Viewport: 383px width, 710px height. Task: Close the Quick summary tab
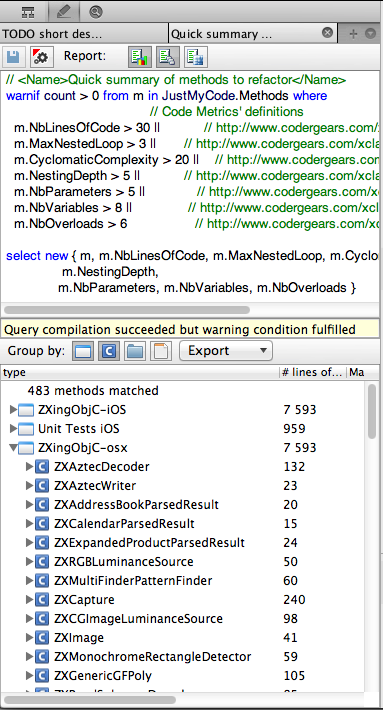(327, 33)
